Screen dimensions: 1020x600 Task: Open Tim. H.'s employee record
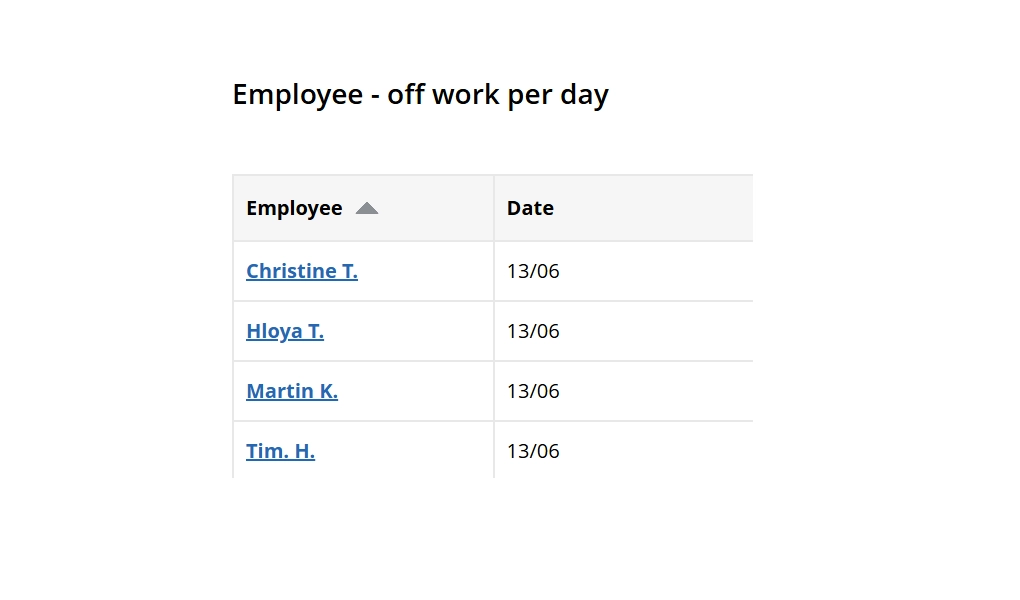coord(280,451)
